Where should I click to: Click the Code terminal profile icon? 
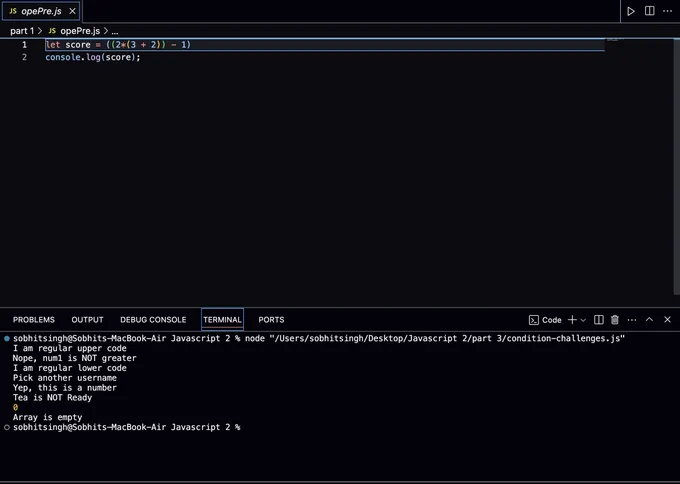pyautogui.click(x=533, y=320)
